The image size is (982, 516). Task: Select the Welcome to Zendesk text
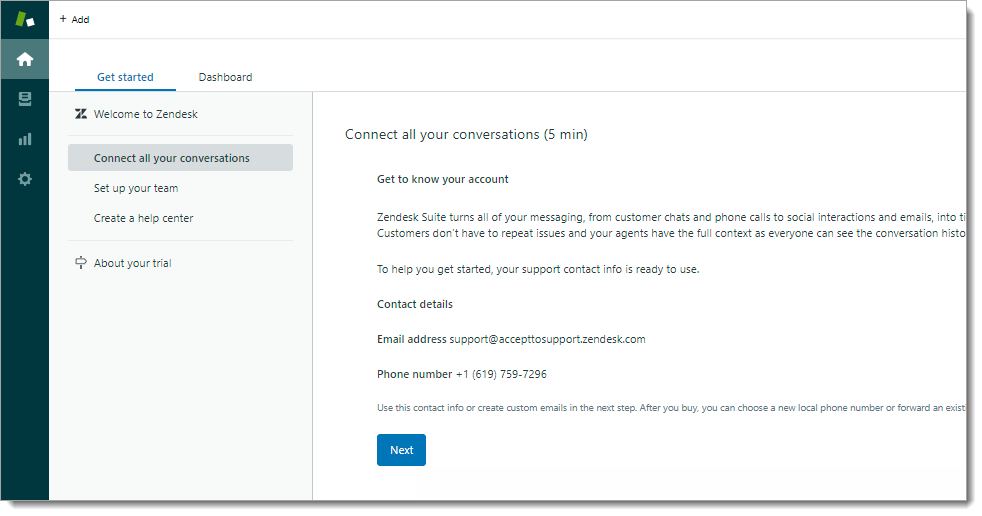[x=146, y=114]
